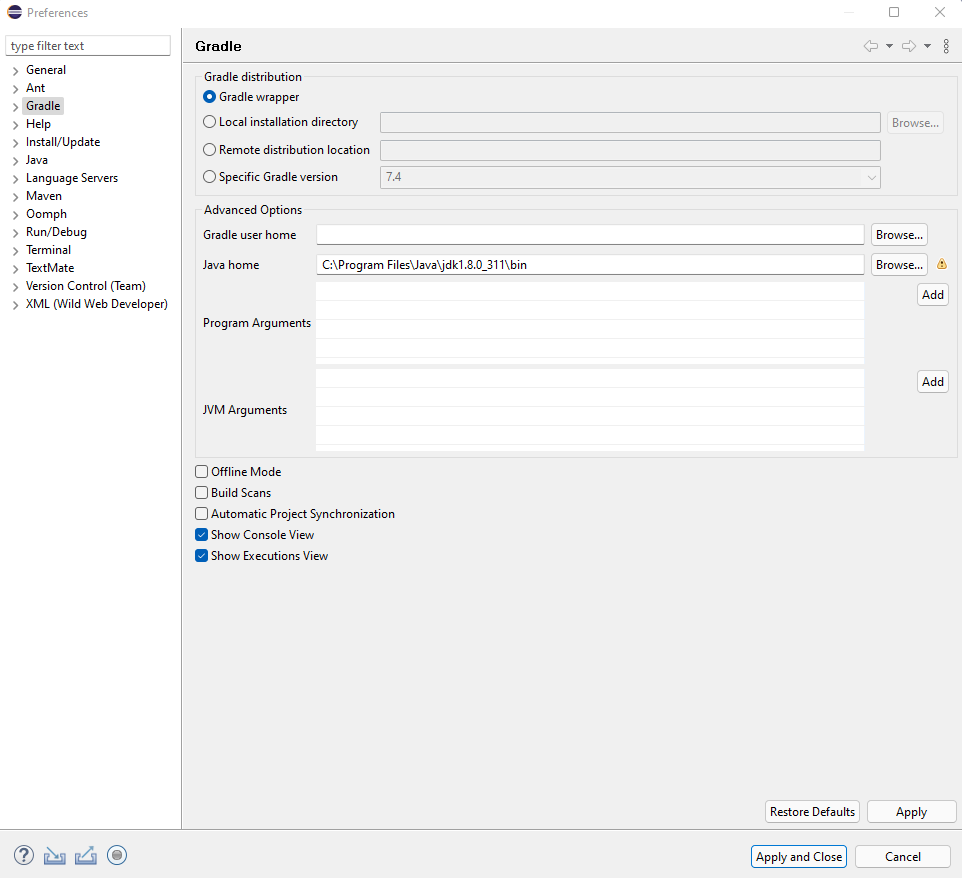
Task: Open the Gradle version 7.4 dropdown
Action: point(871,178)
